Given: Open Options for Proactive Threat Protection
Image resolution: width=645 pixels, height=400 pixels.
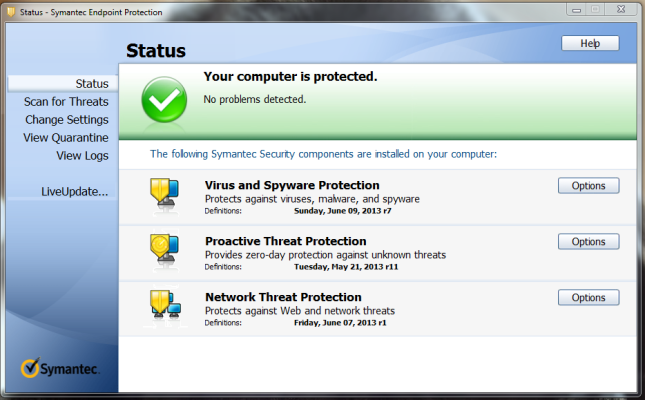Looking at the screenshot, I should pos(589,242).
